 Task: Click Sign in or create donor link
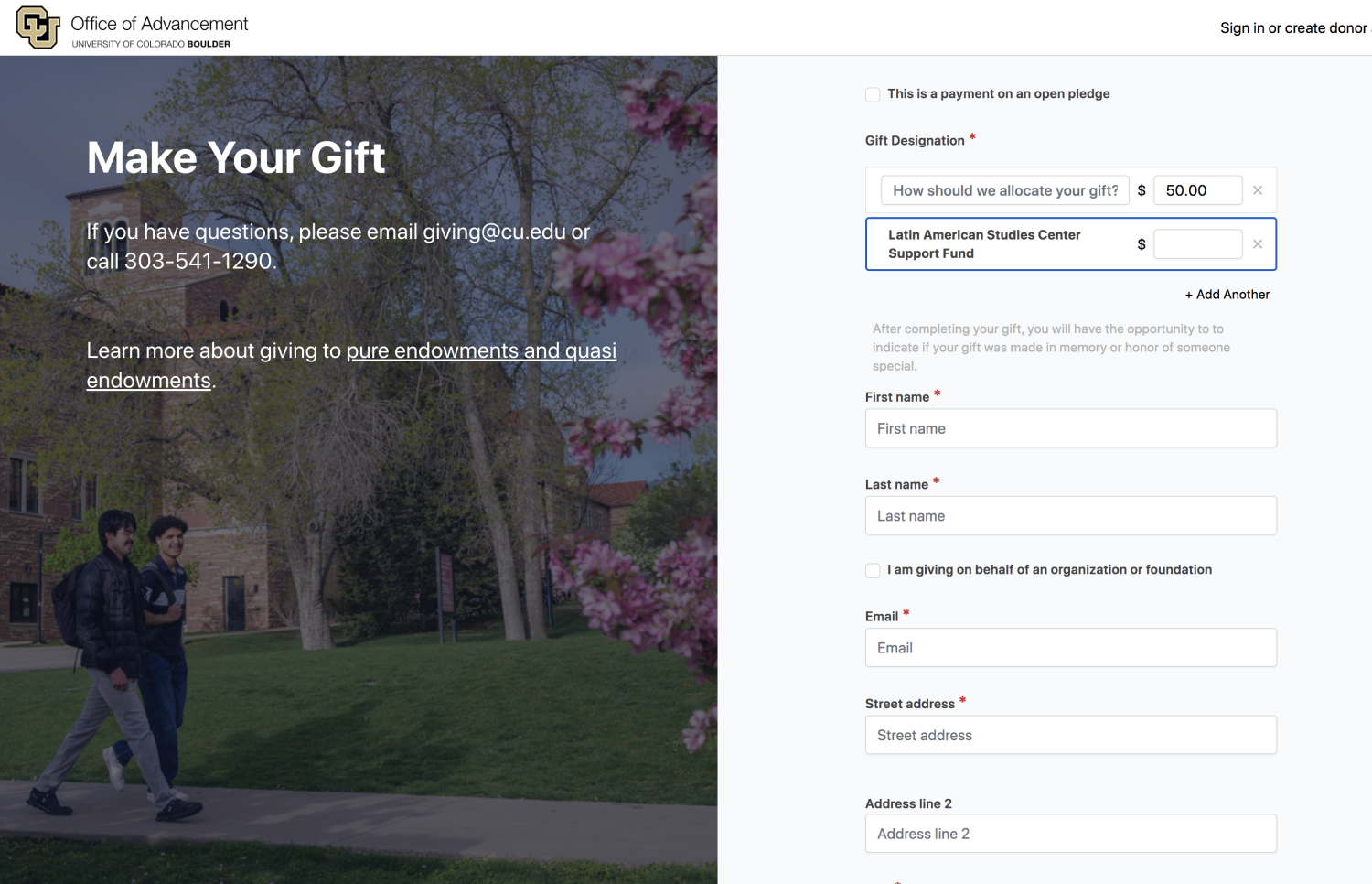(x=1293, y=28)
